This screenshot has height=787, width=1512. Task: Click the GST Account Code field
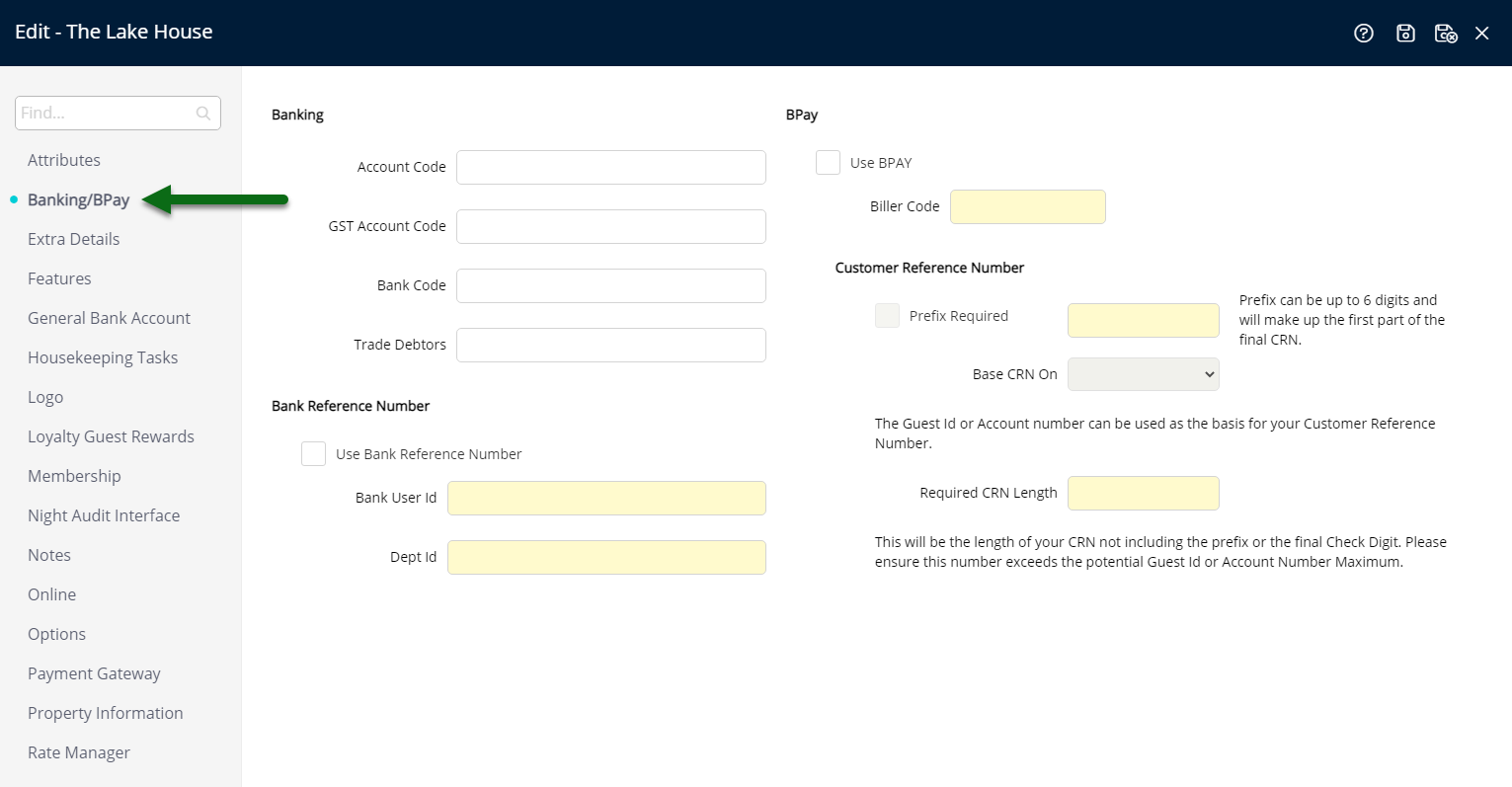611,226
